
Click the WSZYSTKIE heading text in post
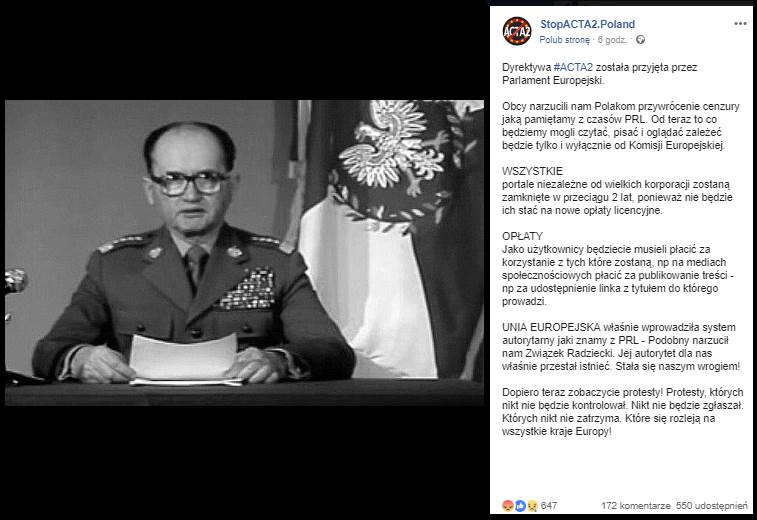(532, 171)
